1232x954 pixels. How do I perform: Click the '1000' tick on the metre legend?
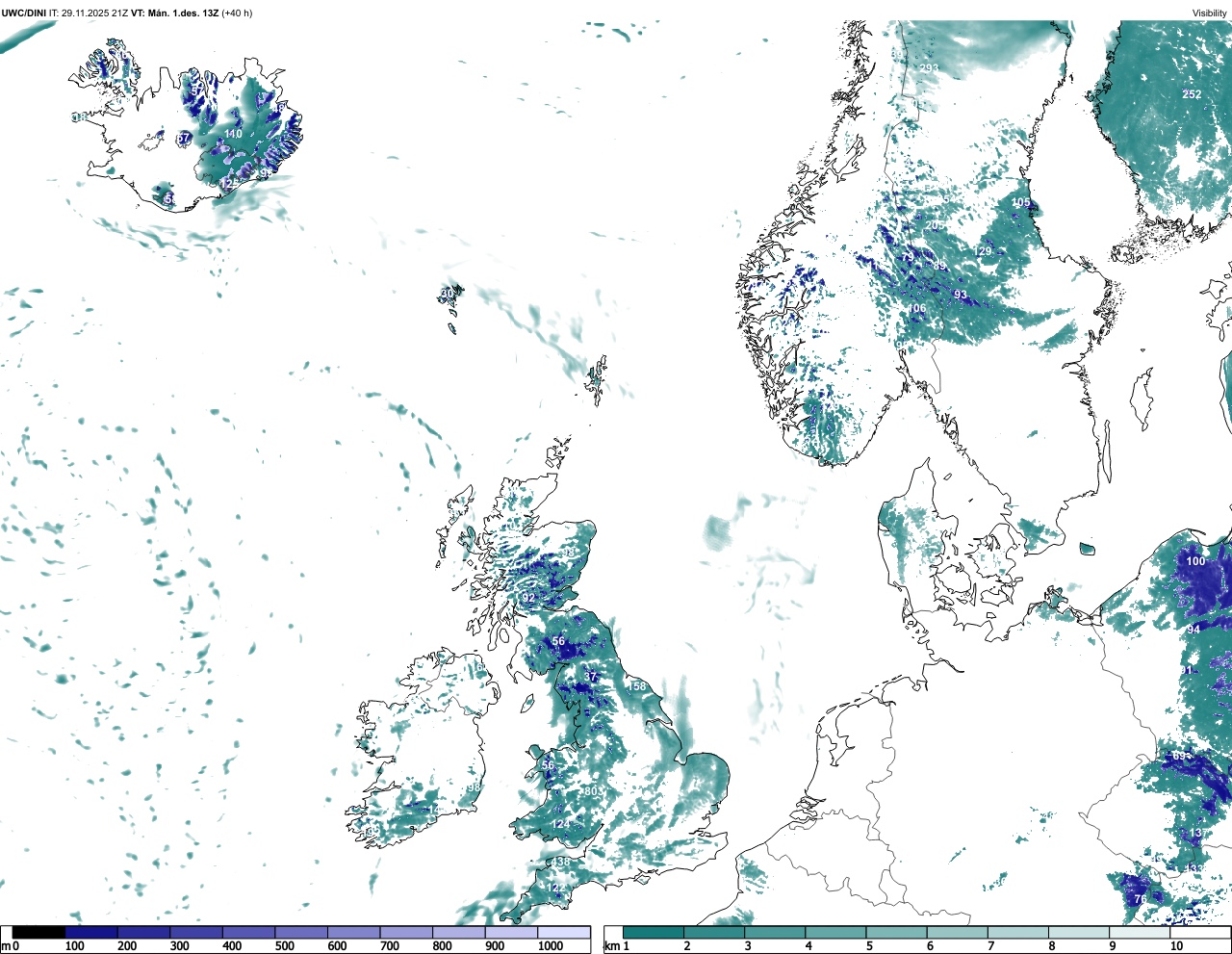click(x=550, y=946)
